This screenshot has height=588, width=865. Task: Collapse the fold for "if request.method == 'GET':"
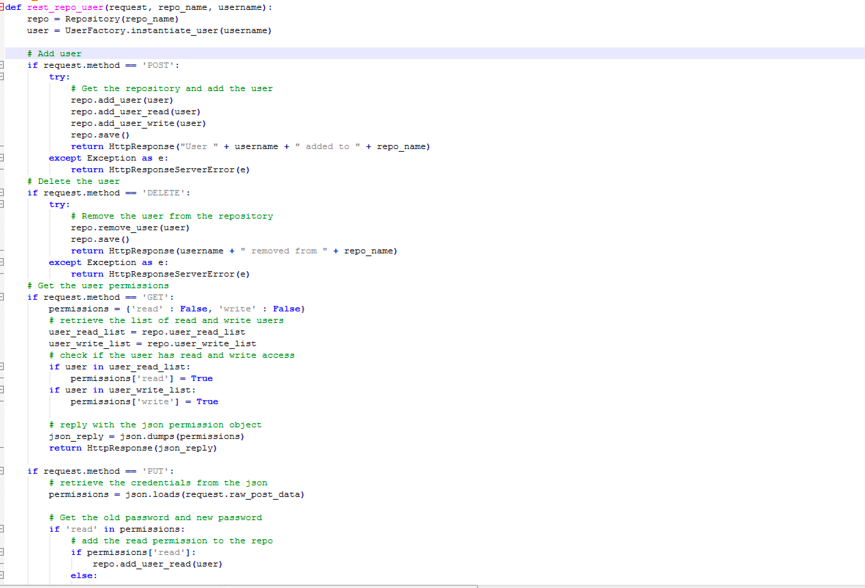tap(2, 297)
